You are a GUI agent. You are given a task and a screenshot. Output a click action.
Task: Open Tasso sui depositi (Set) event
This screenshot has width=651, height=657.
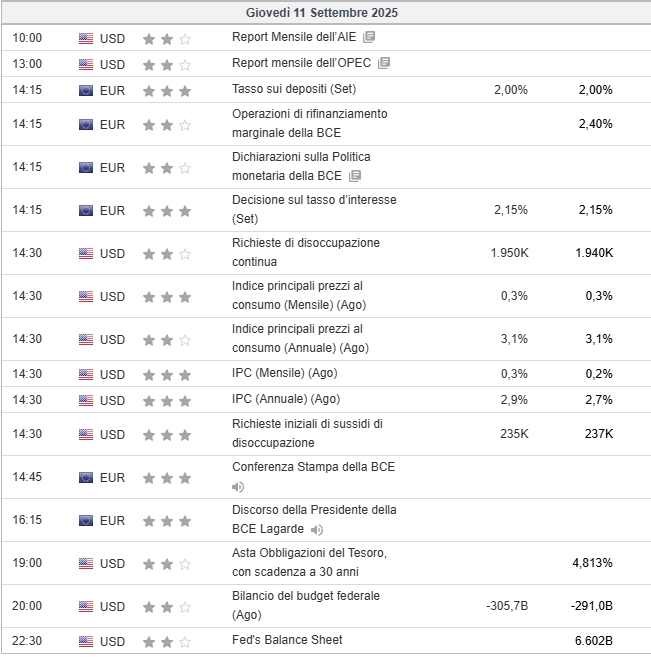pyautogui.click(x=293, y=89)
